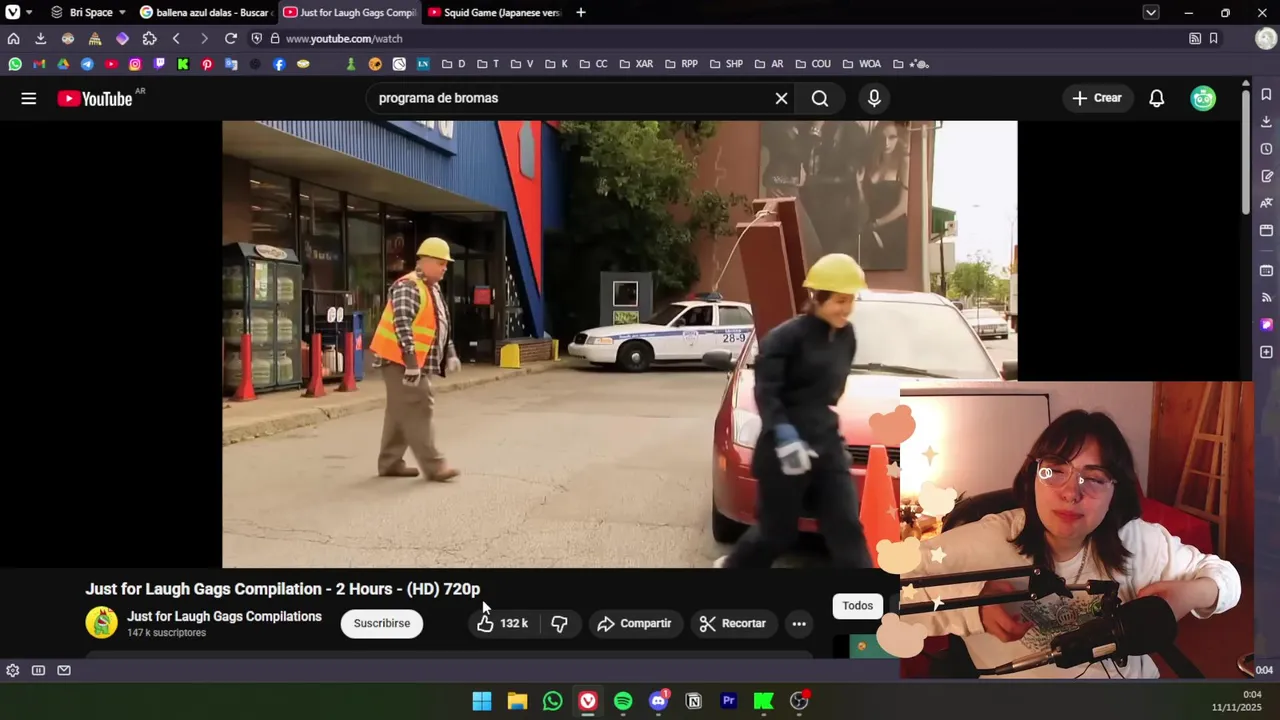Image resolution: width=1280 pixels, height=720 pixels.
Task: Open the CC bookmarks folder
Action: pos(593,64)
